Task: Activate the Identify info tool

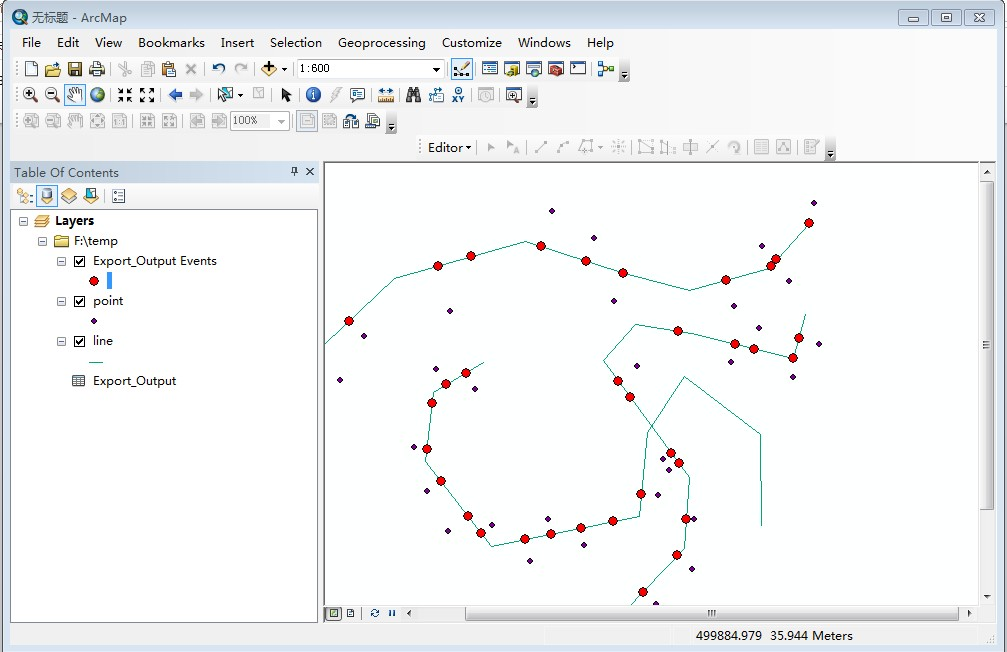Action: tap(313, 95)
